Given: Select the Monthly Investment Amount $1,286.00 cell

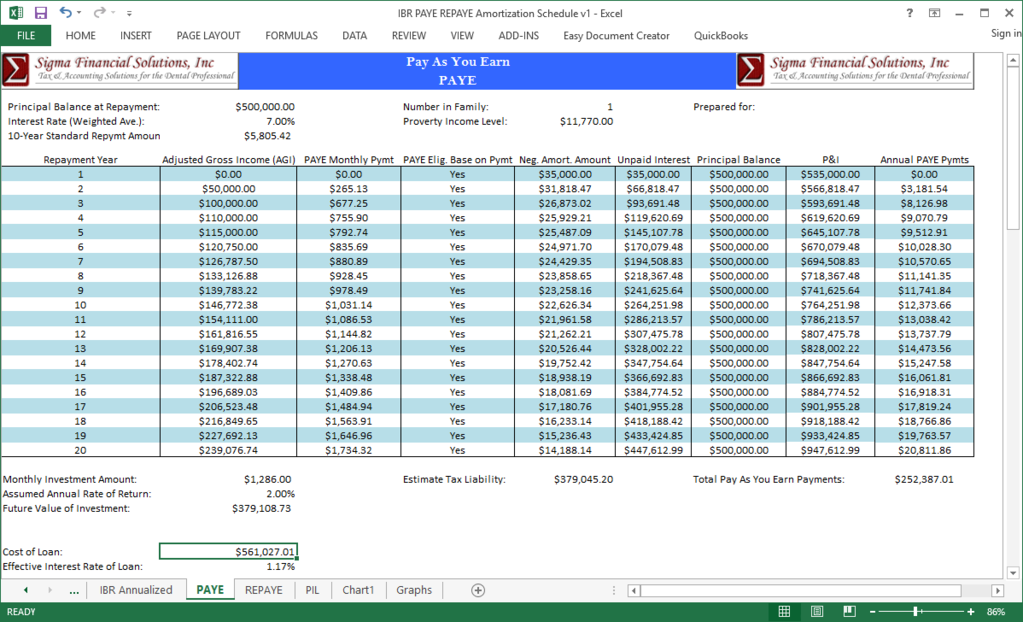Looking at the screenshot, I should coord(267,479).
